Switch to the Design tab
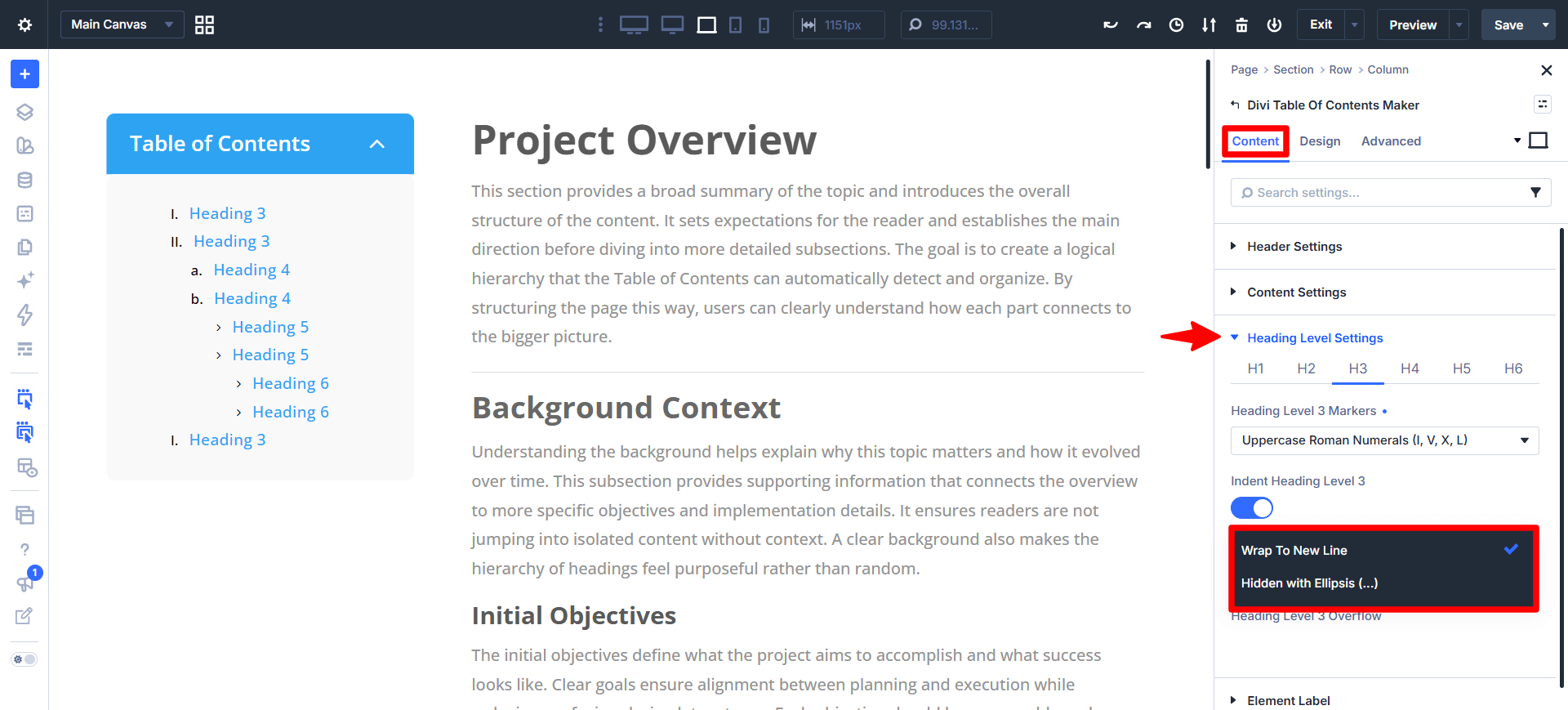The image size is (1568, 710). [1320, 141]
